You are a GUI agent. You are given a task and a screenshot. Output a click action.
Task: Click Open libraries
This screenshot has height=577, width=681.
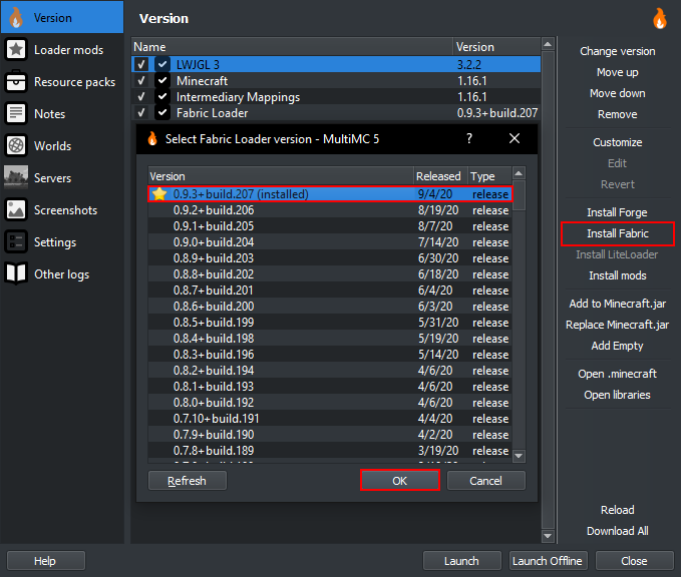pyautogui.click(x=618, y=395)
